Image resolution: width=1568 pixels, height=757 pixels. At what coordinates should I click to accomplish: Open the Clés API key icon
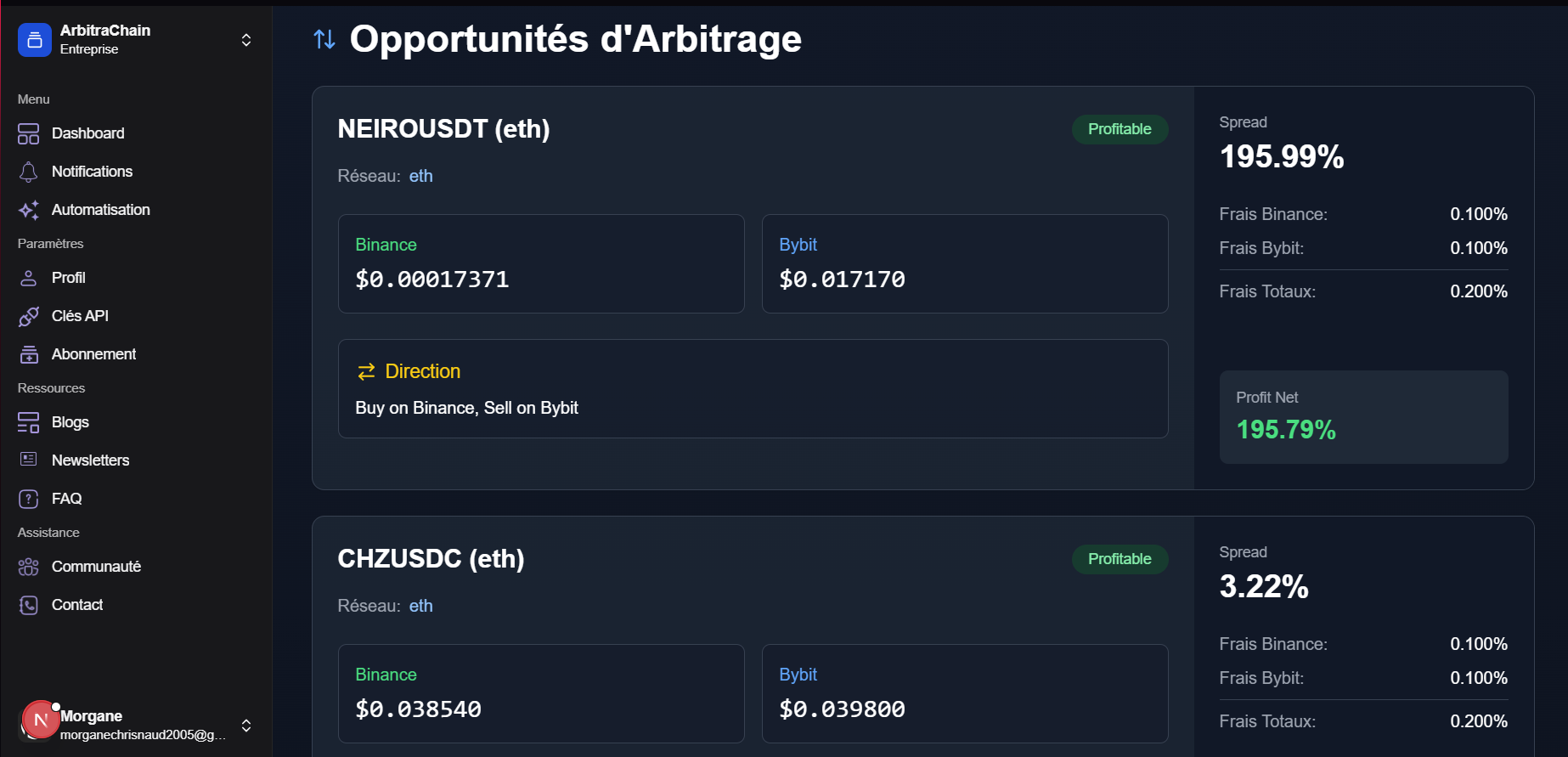28,315
